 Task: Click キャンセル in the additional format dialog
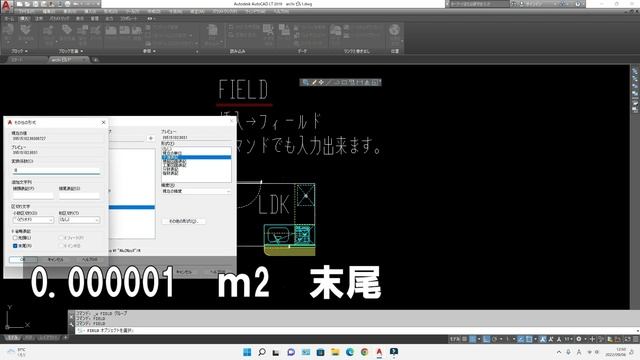[56, 260]
